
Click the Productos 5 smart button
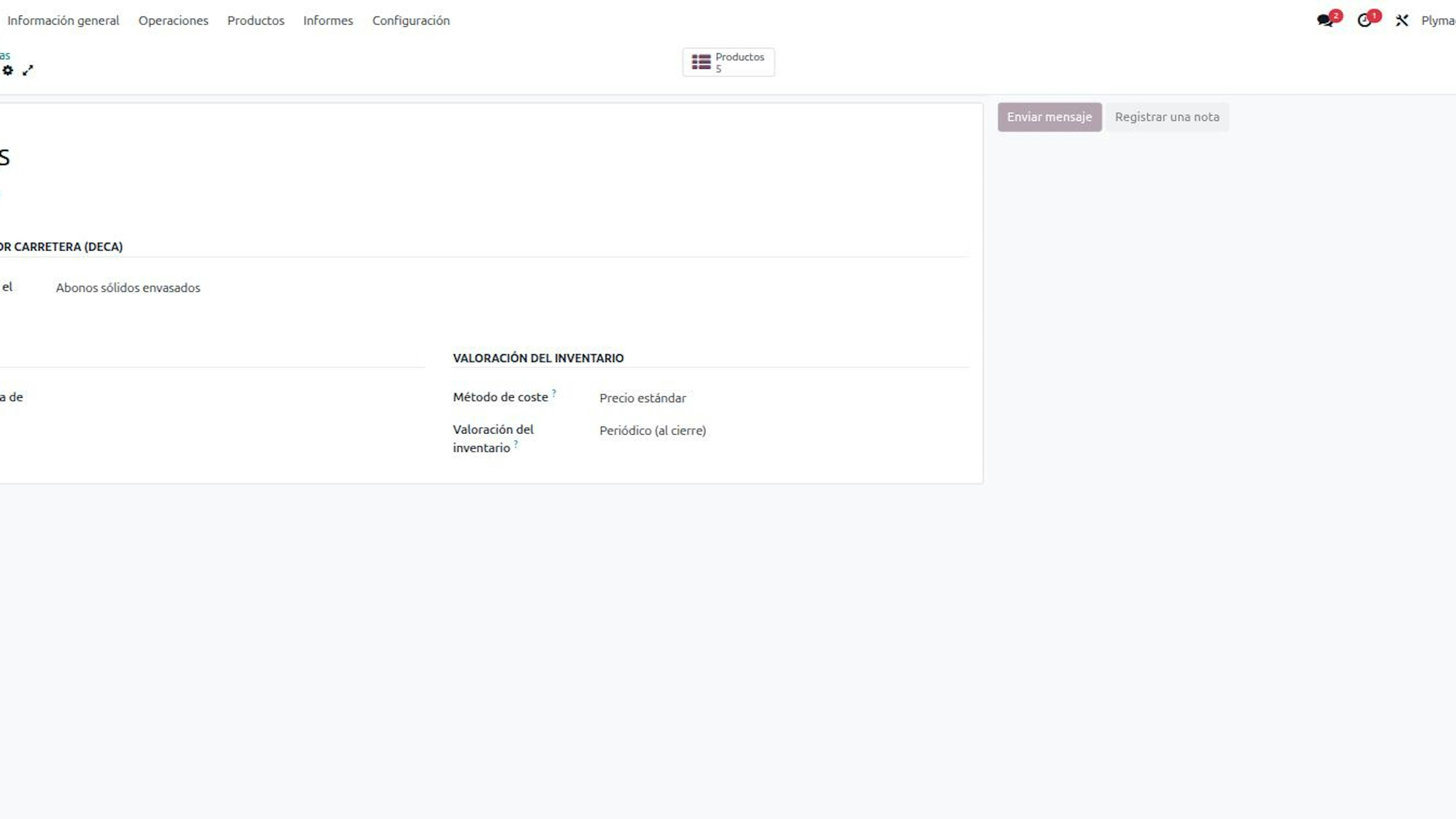pyautogui.click(x=728, y=62)
